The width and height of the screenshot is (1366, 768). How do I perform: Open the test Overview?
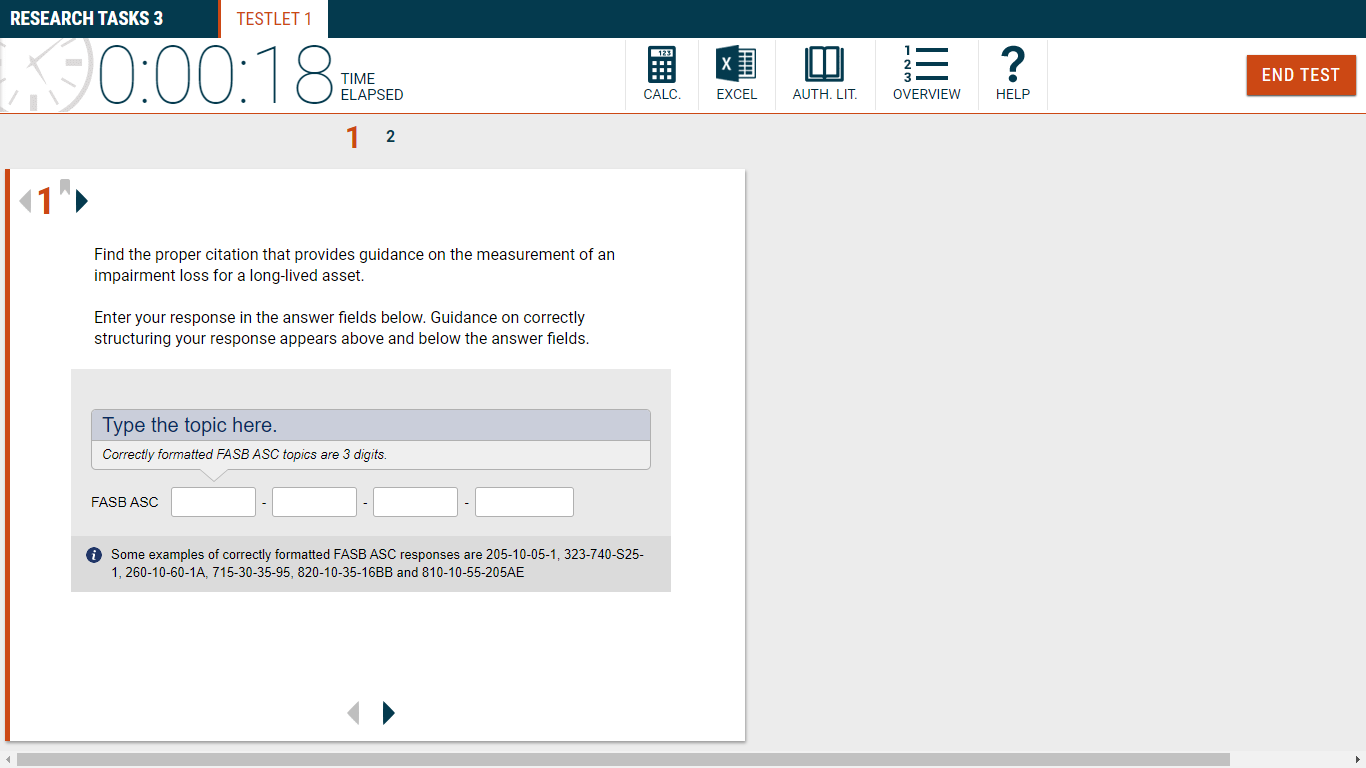point(926,73)
